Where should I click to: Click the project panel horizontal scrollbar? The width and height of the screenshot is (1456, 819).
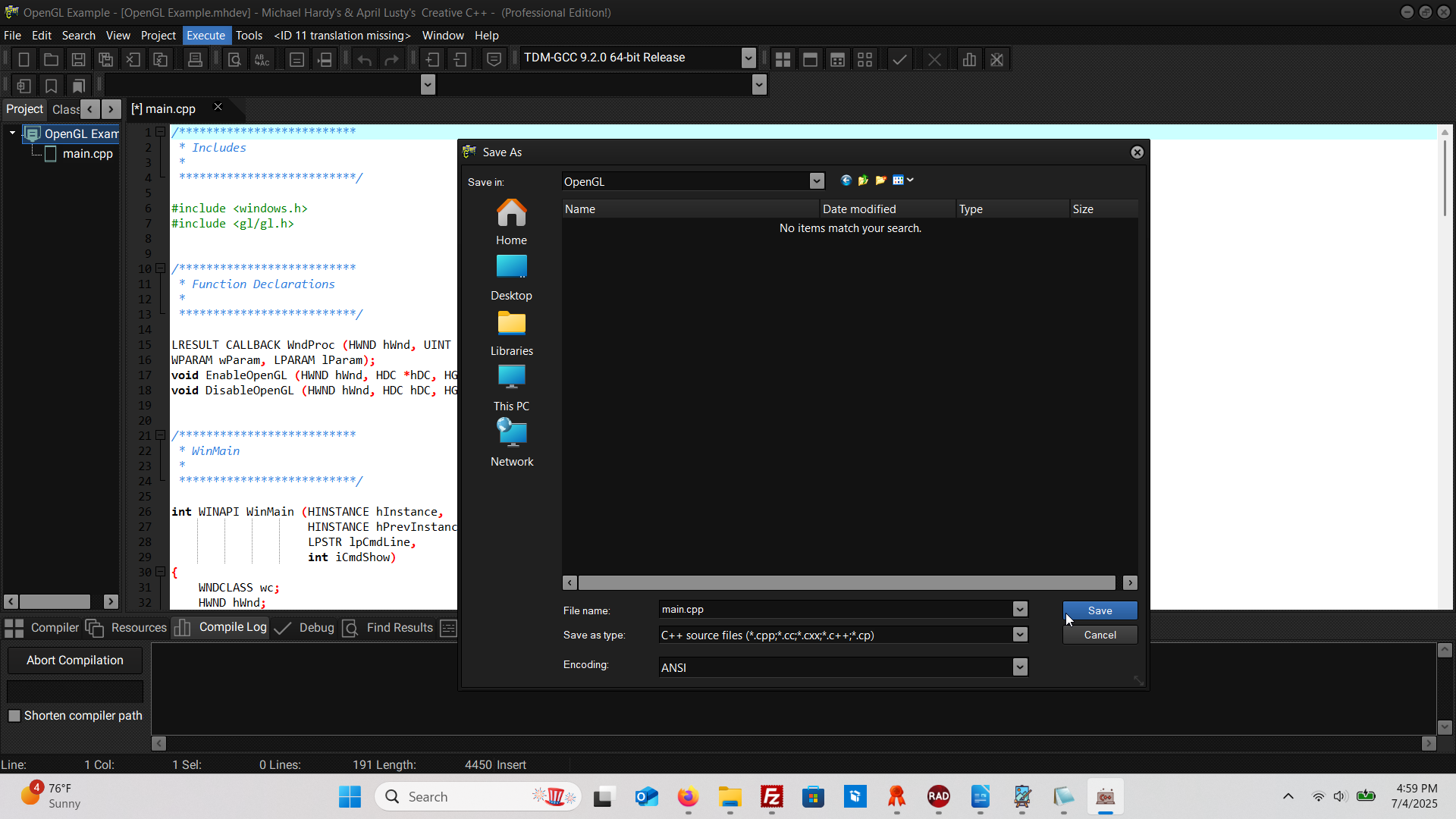[55, 601]
